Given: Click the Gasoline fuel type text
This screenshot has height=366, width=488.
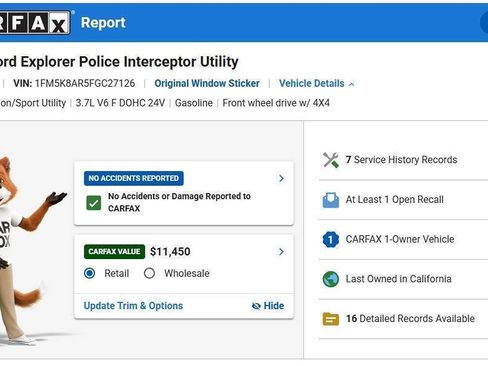Looking at the screenshot, I should click(x=194, y=103).
